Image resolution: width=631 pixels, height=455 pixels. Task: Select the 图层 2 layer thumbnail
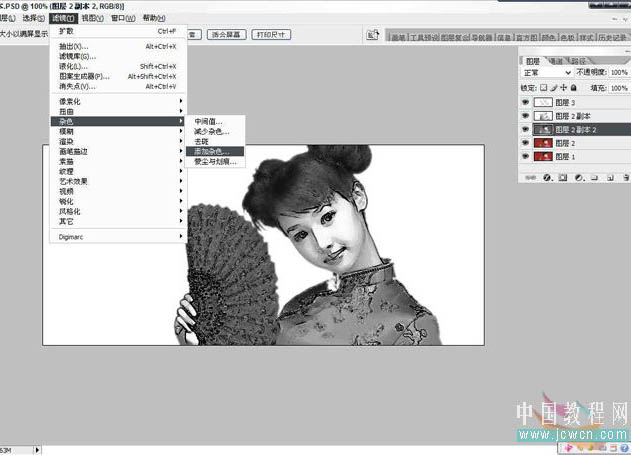pos(544,143)
